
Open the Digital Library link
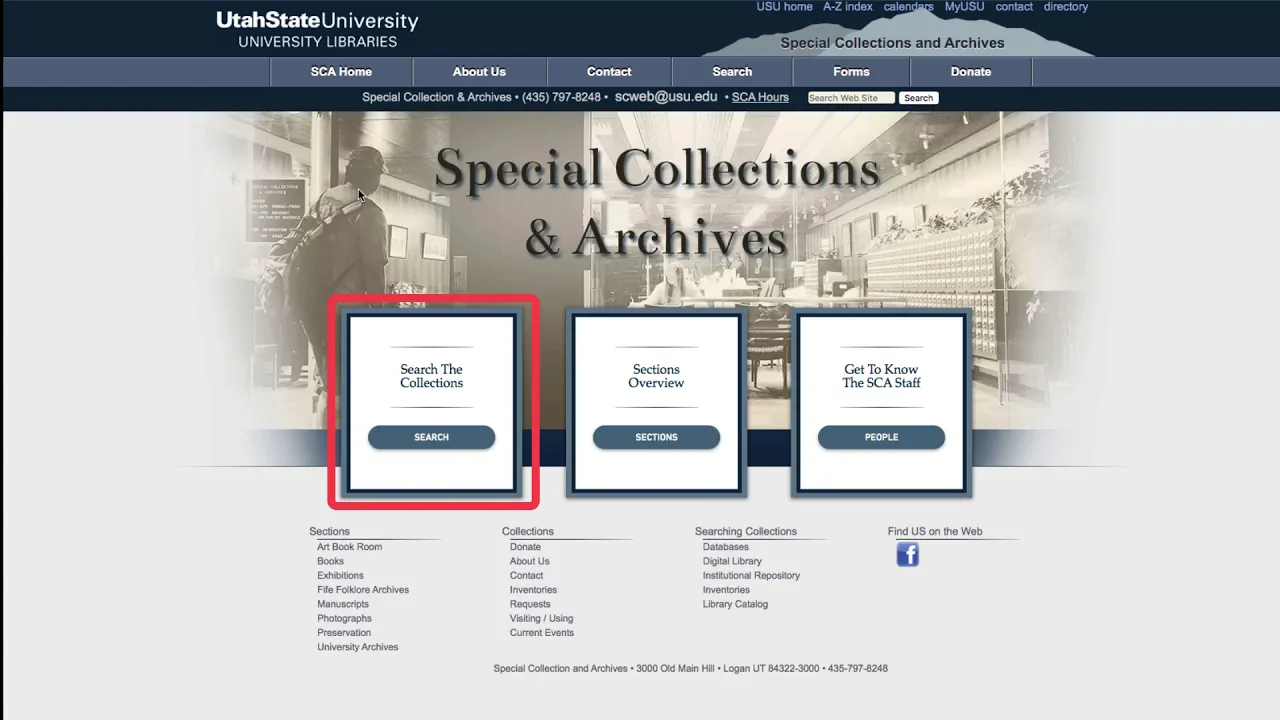coord(732,561)
